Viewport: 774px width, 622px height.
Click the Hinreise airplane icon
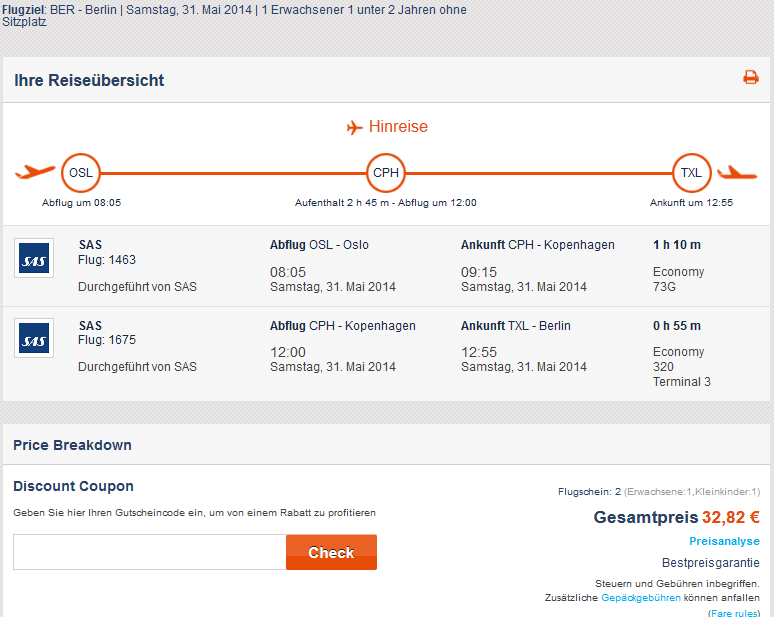[x=354, y=127]
